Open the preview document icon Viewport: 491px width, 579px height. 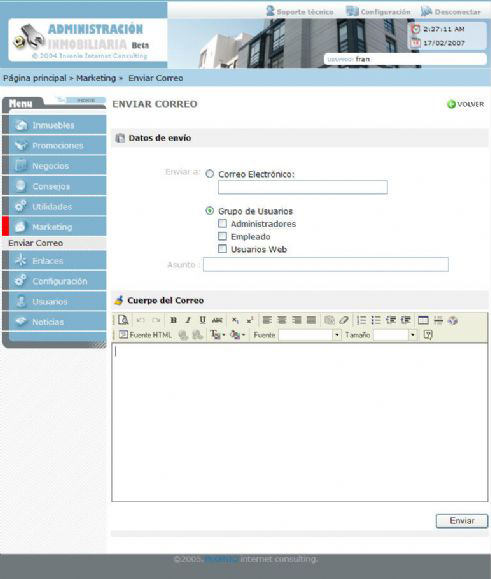(123, 320)
